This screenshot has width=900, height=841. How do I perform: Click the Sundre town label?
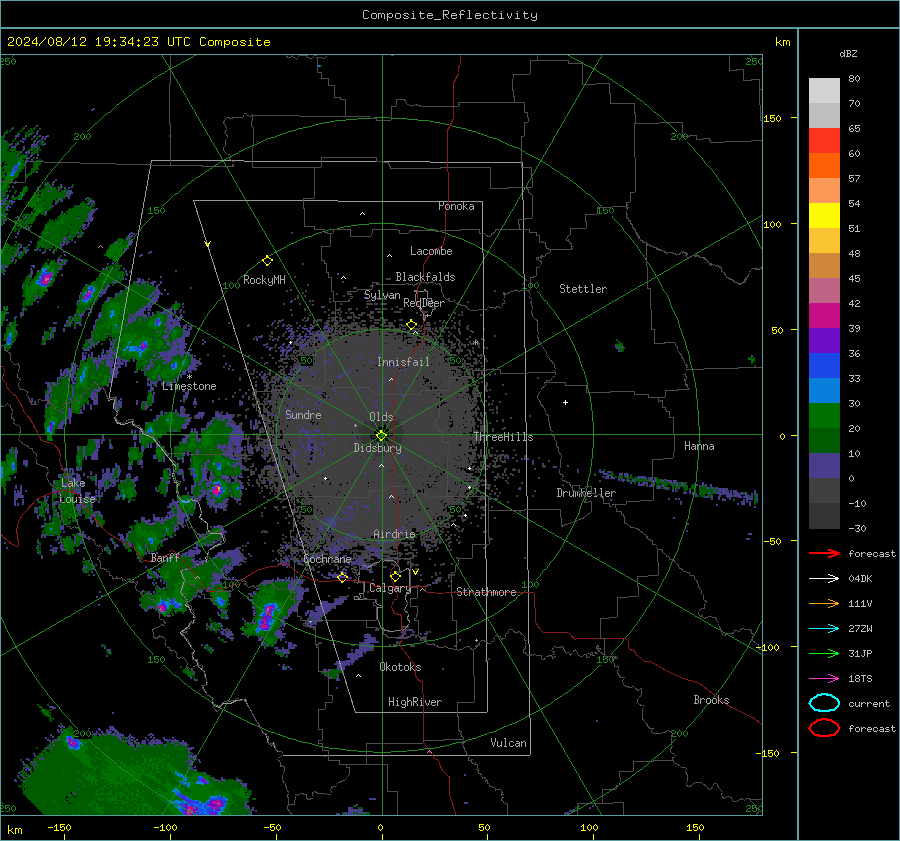click(x=303, y=414)
